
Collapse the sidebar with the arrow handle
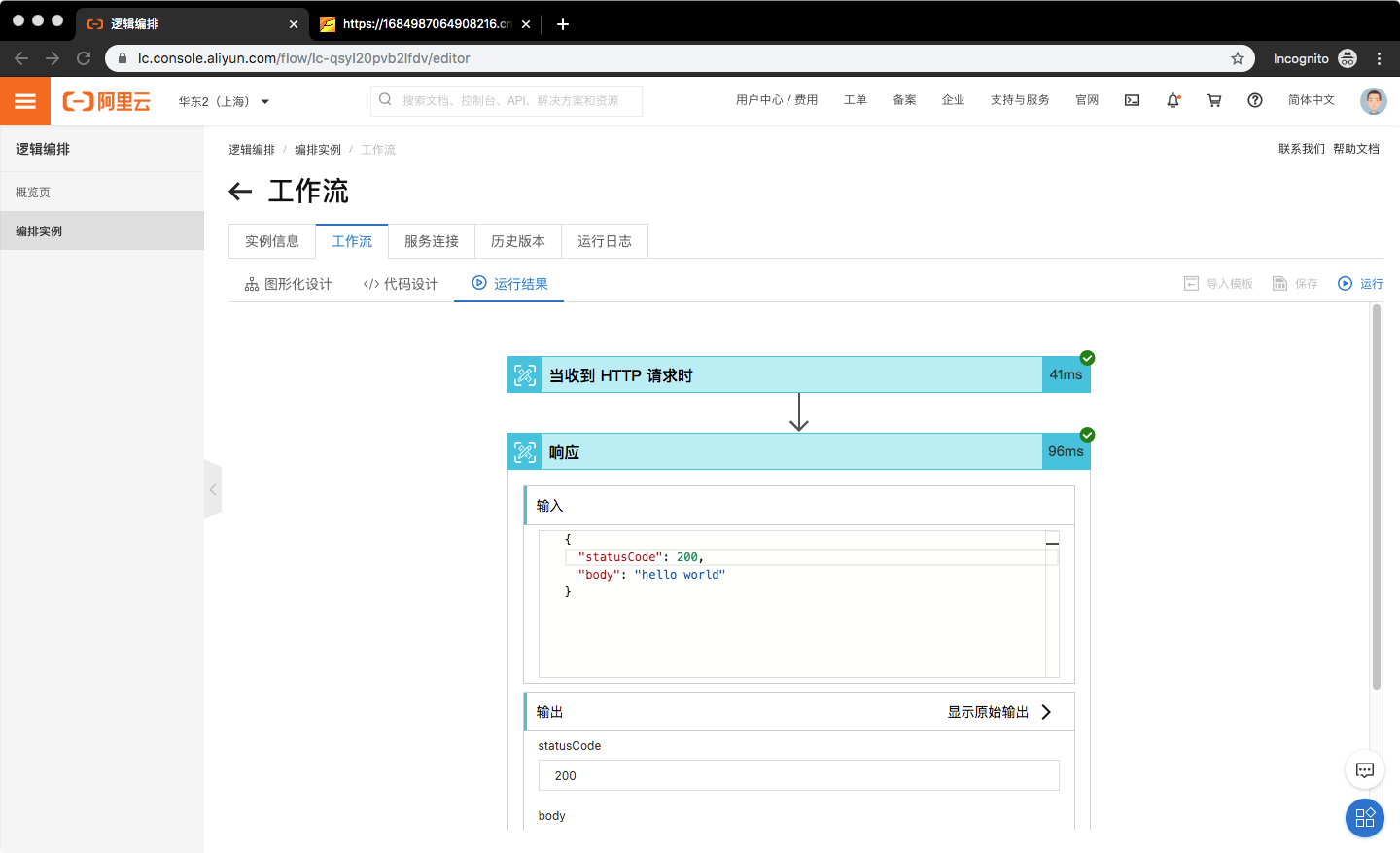click(213, 489)
